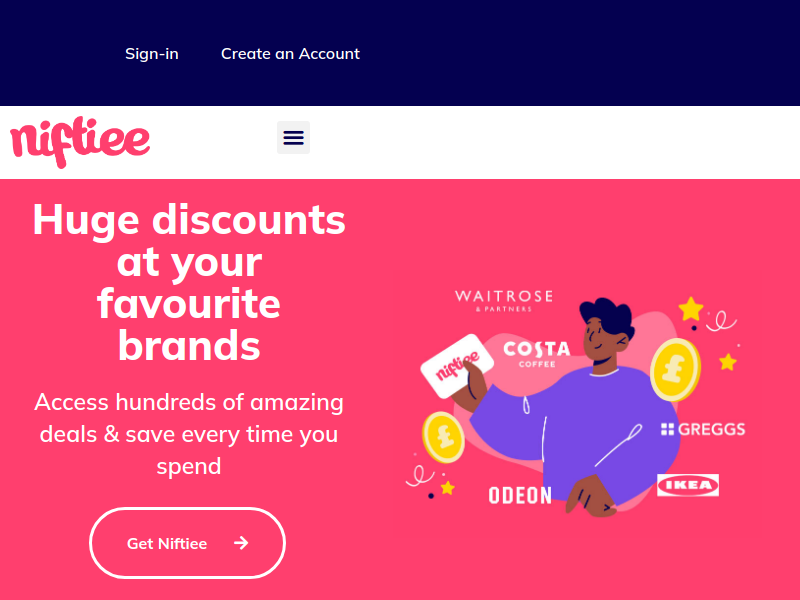Select the Greggs brand logo
800x600 pixels.
click(703, 429)
